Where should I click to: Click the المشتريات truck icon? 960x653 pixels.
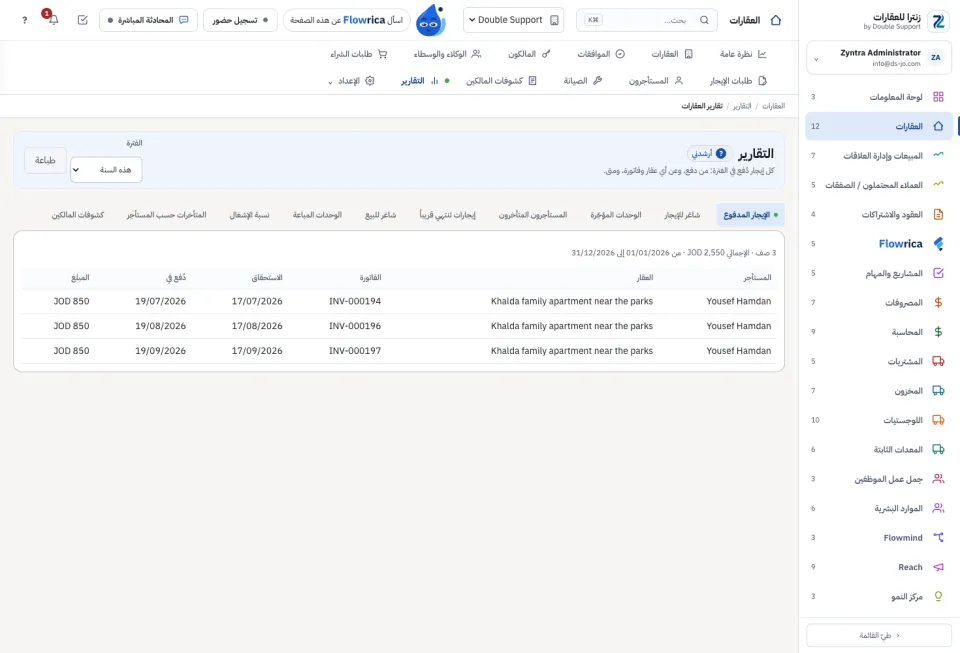coord(938,361)
